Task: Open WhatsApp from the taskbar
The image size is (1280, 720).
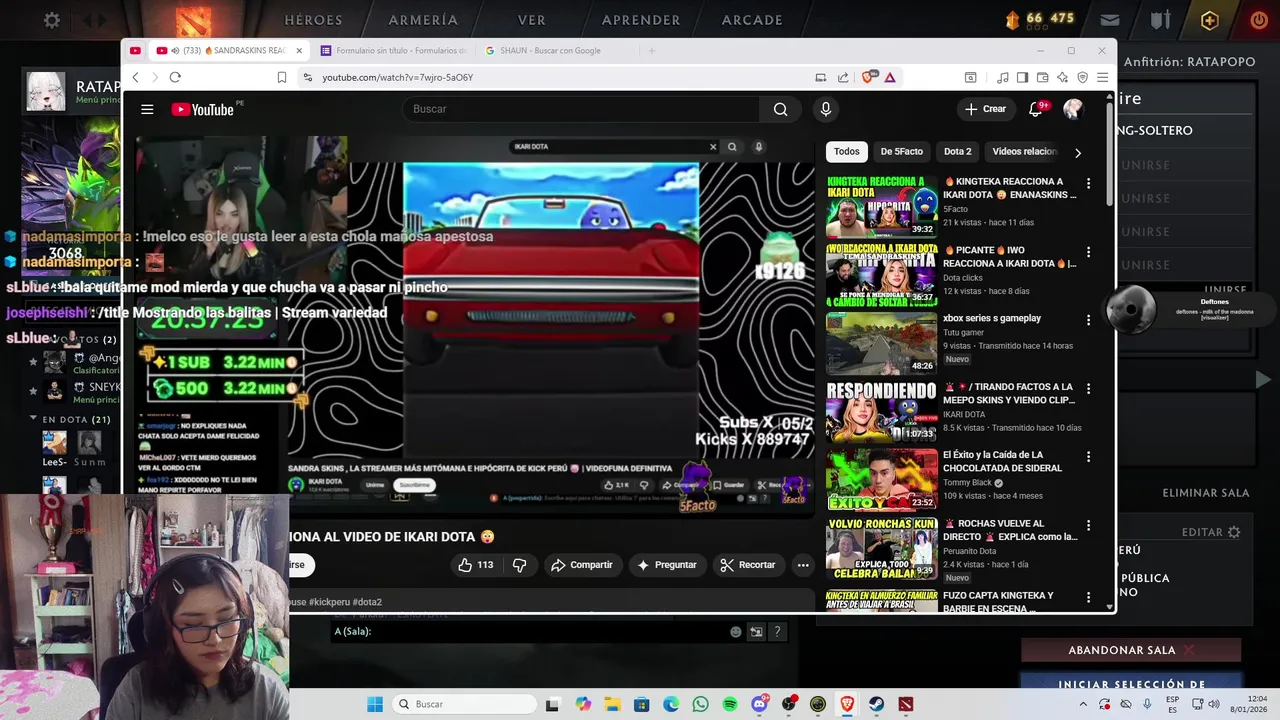Action: pyautogui.click(x=700, y=704)
